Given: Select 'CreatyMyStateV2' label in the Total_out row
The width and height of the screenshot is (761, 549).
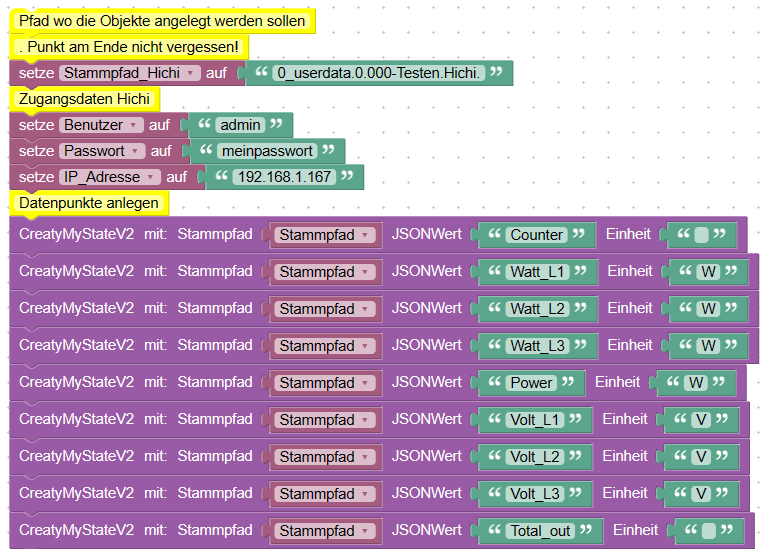Looking at the screenshot, I should pos(76,530).
